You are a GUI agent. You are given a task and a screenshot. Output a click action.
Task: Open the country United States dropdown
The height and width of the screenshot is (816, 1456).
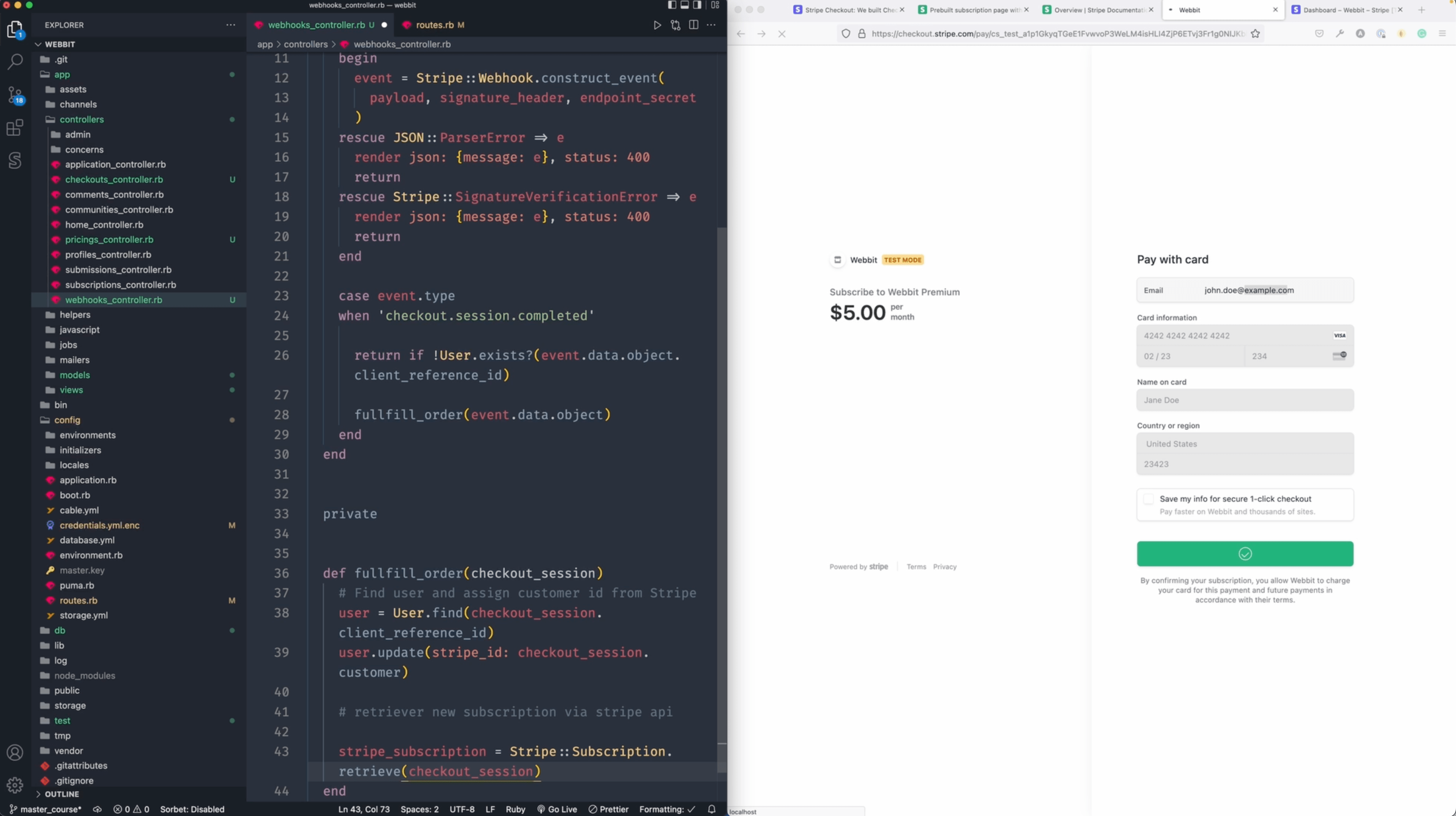pos(1245,444)
